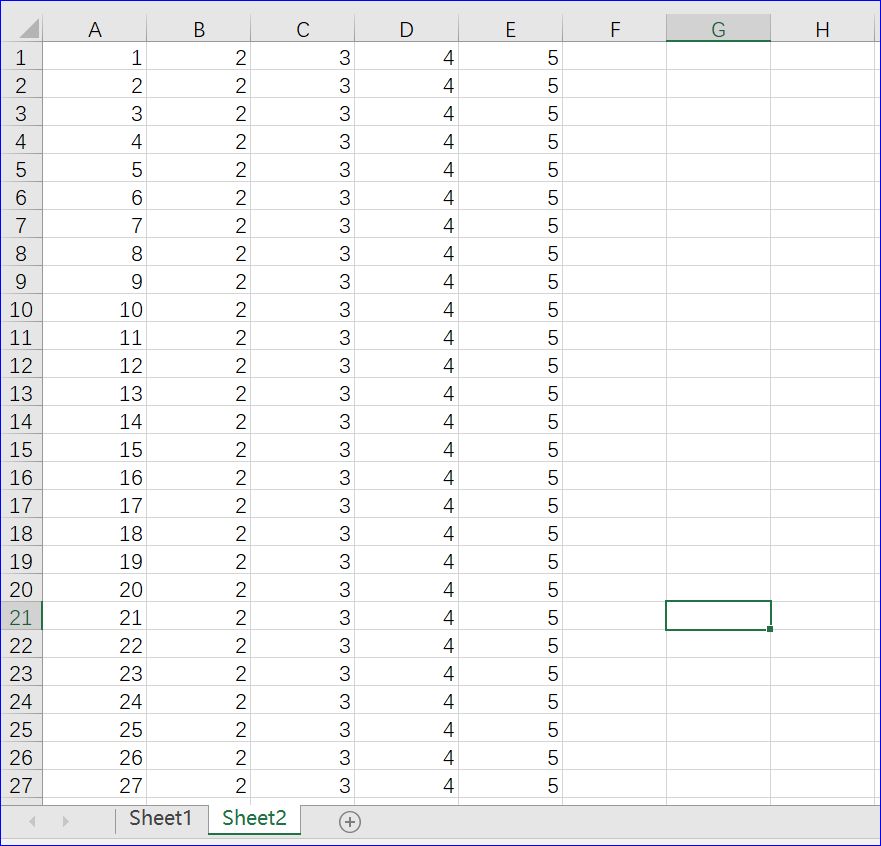Select row 18 header

(x=21, y=533)
